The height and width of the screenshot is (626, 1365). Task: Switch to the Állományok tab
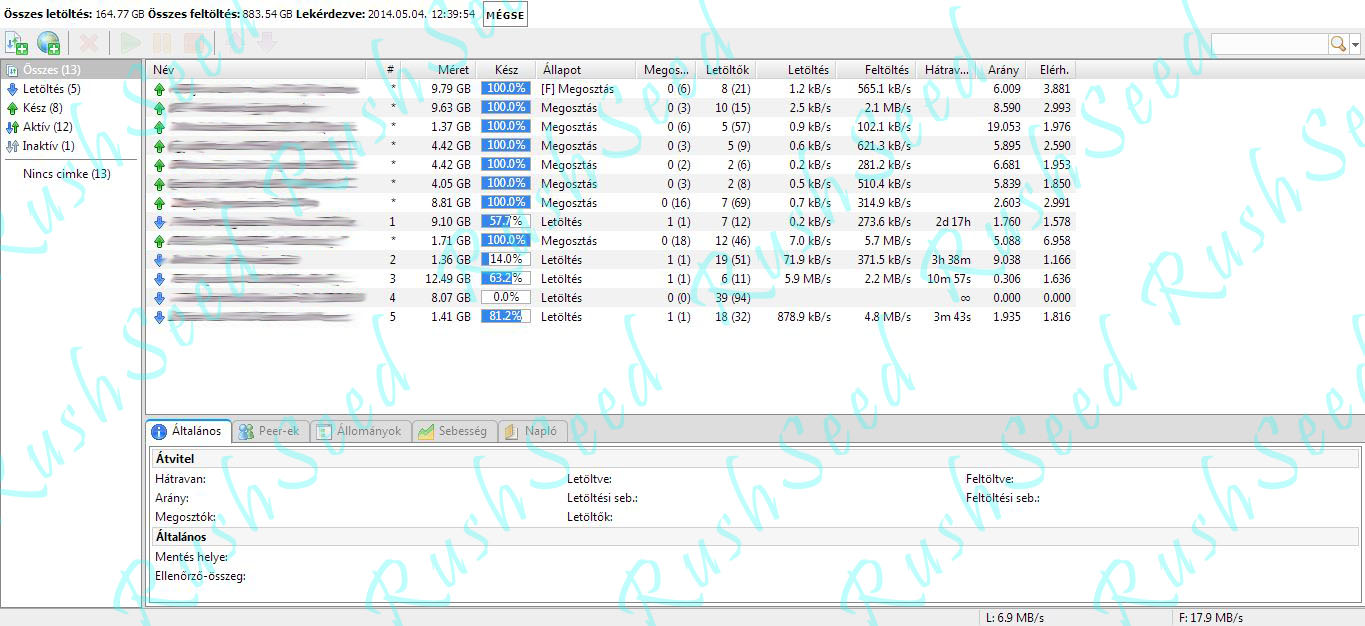(x=360, y=431)
